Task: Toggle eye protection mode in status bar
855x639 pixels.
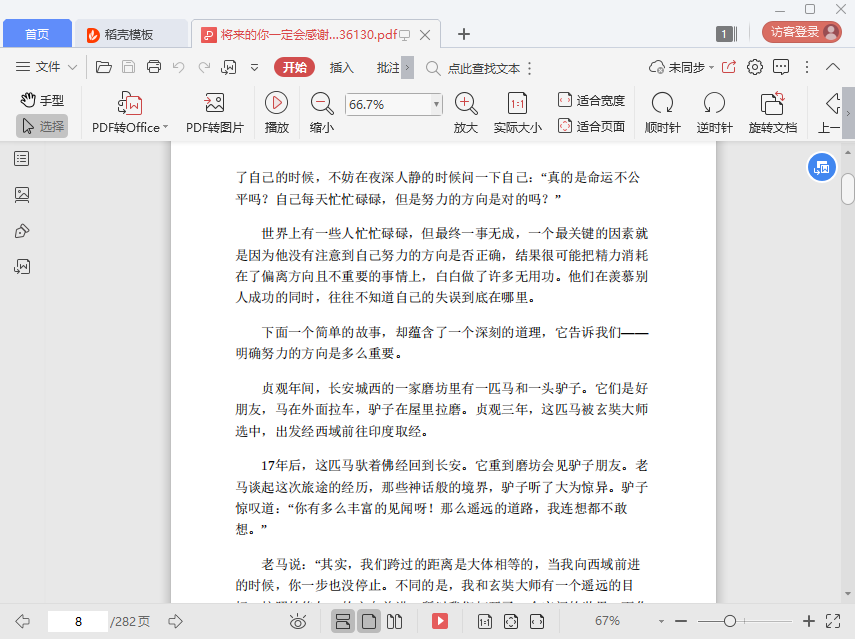Action: pos(298,622)
